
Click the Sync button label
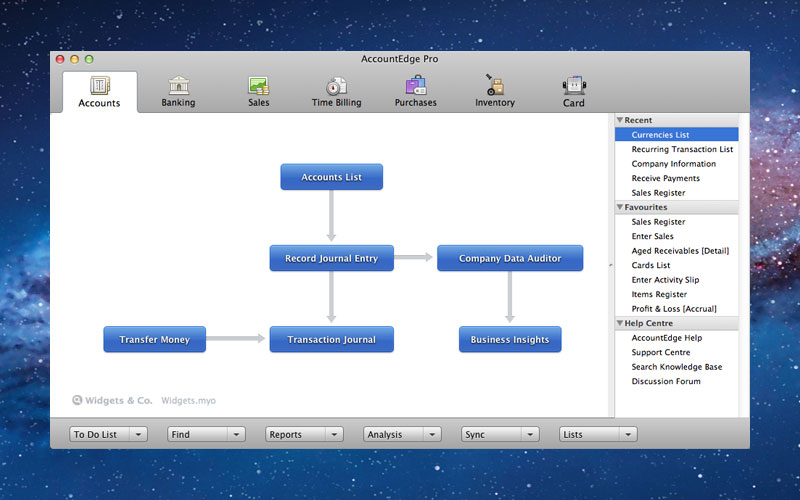475,435
